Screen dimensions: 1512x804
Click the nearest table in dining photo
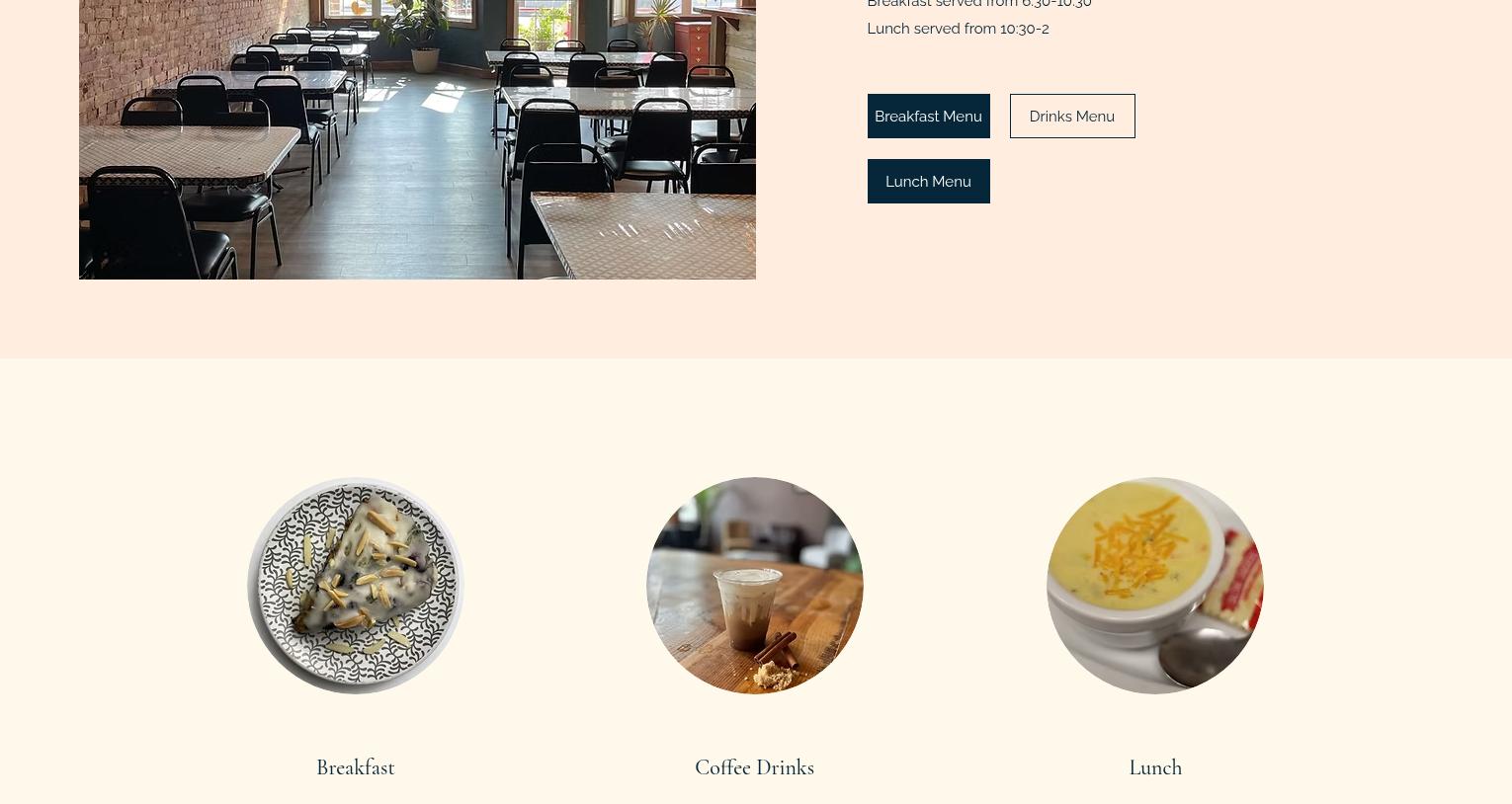pos(642,237)
